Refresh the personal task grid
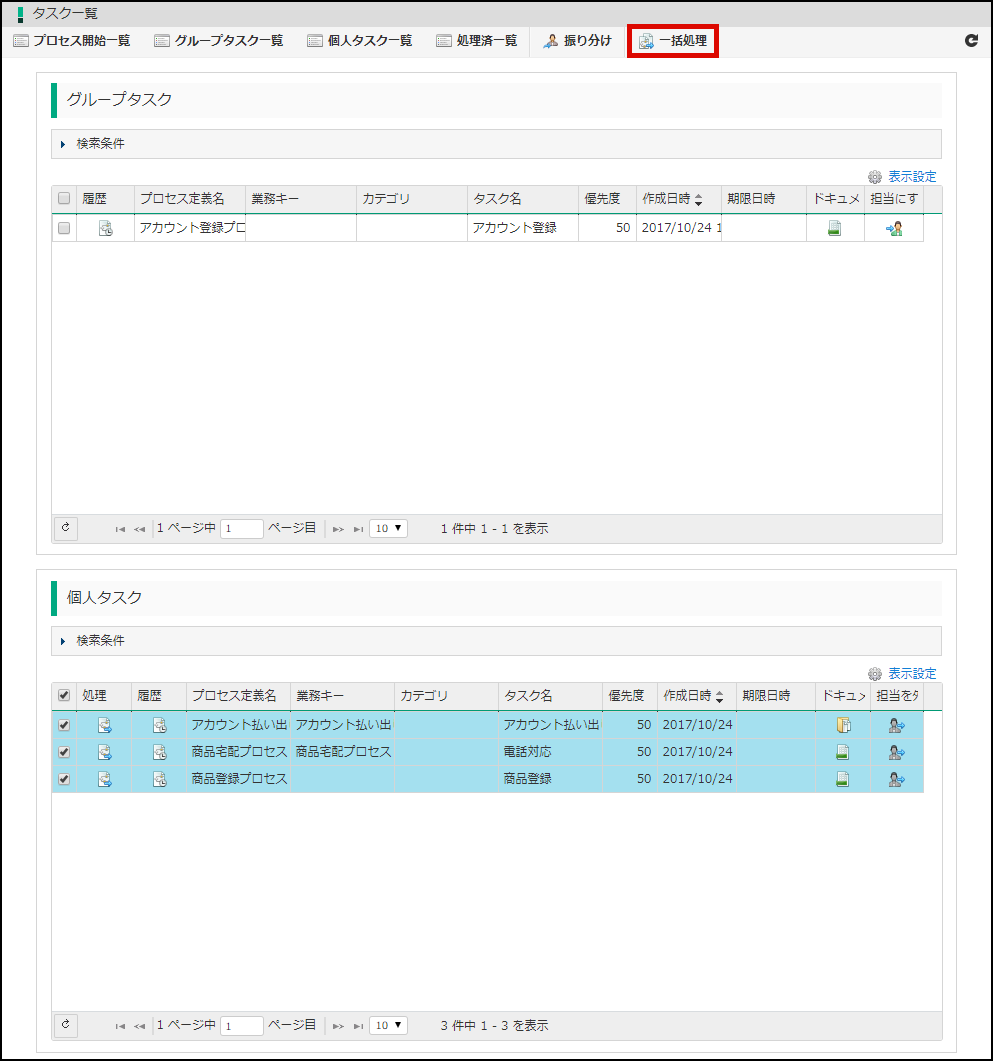 (x=66, y=1024)
